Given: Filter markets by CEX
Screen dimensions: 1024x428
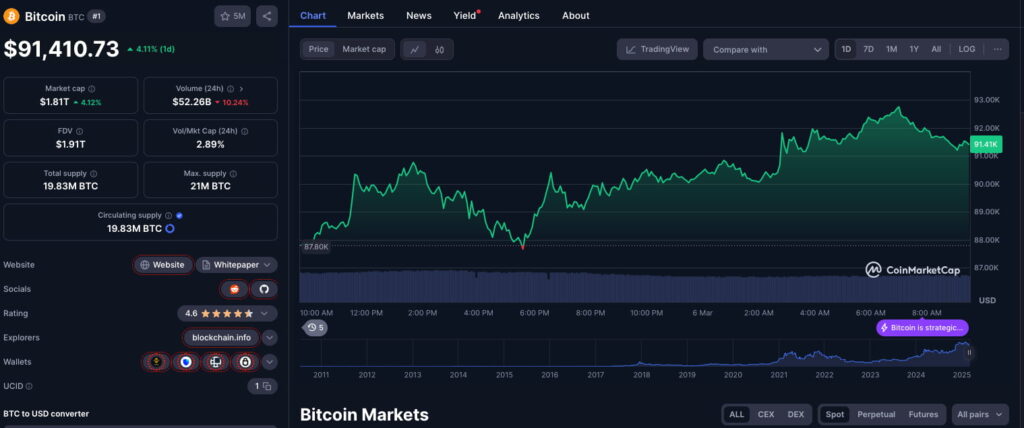Looking at the screenshot, I should click(x=766, y=414).
